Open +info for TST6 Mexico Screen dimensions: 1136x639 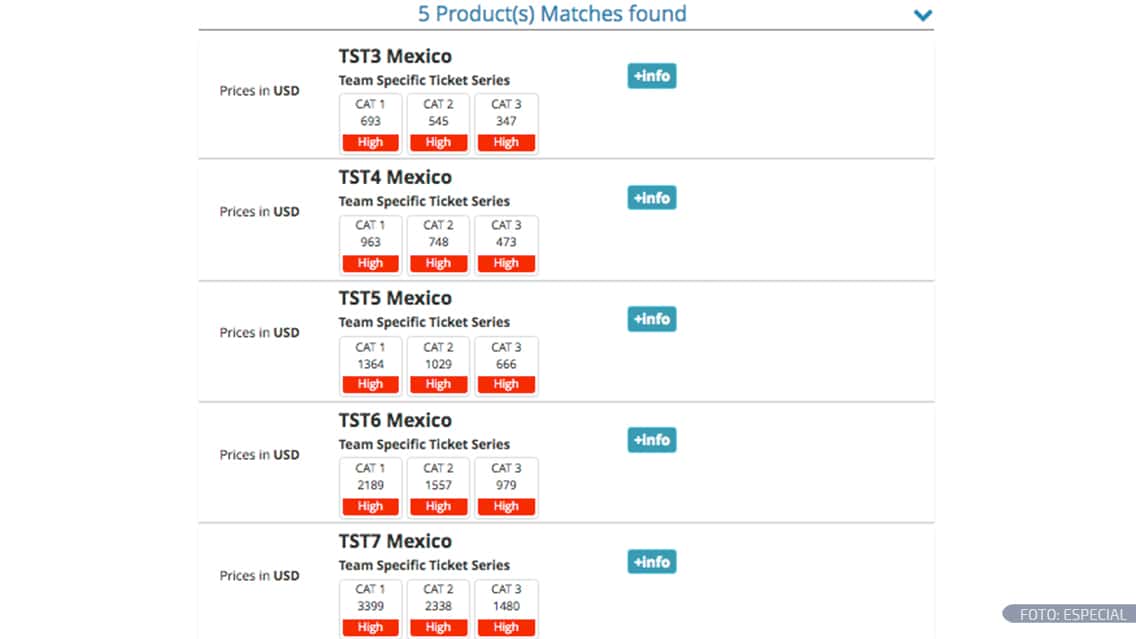(651, 440)
